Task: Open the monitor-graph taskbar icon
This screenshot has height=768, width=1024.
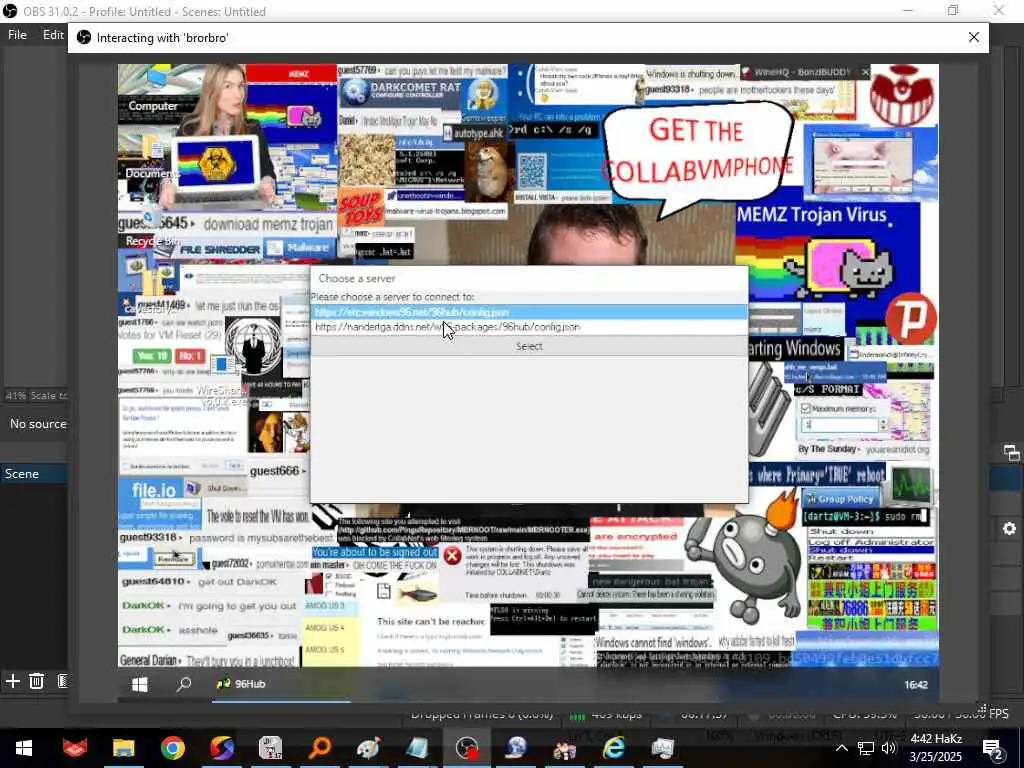Action: [662, 748]
